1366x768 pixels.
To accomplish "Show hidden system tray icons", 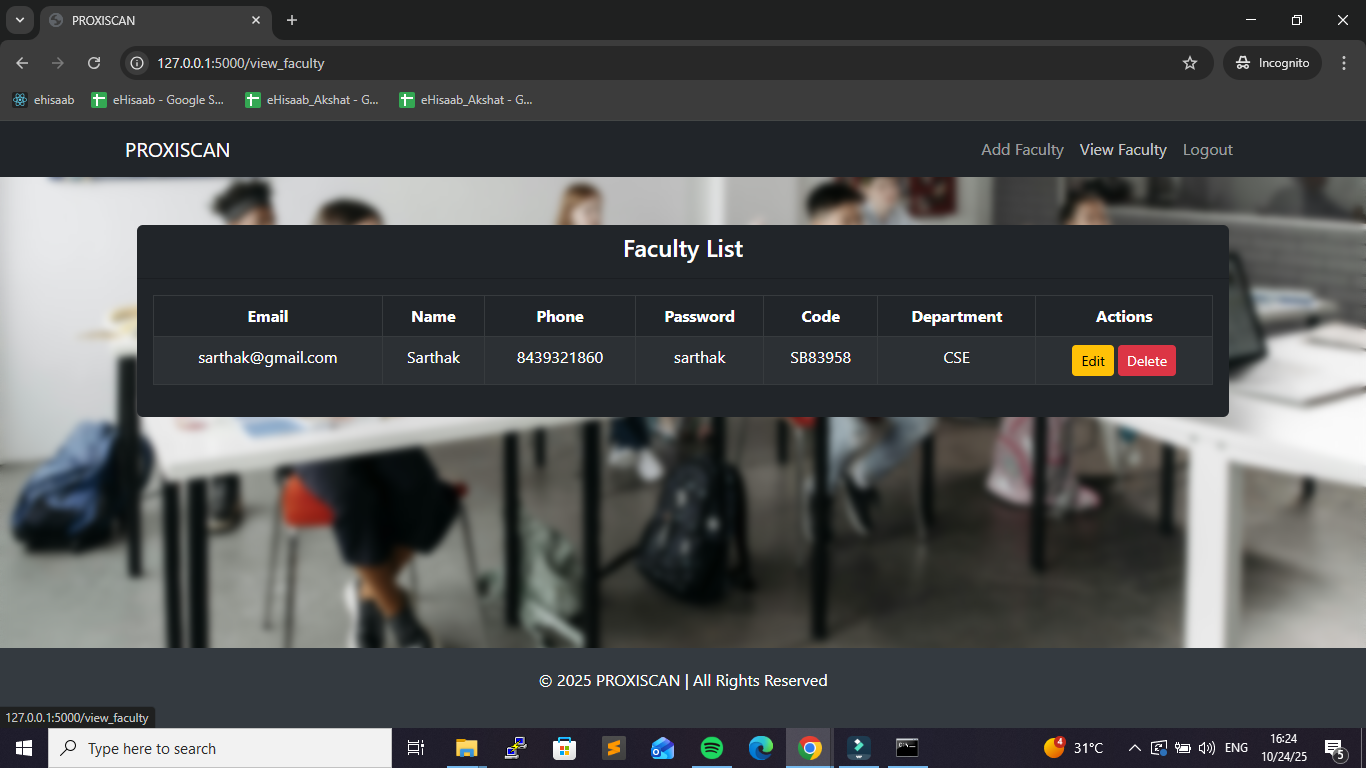I will click(x=1134, y=748).
